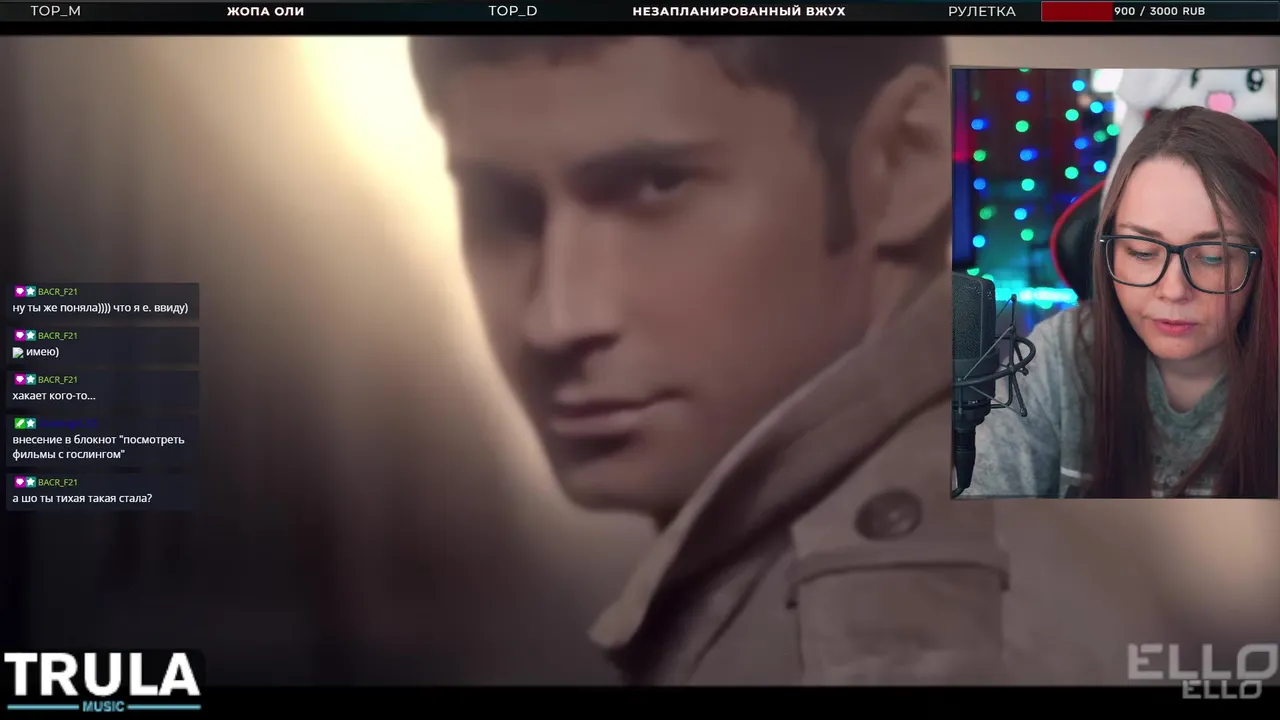Screen dimensions: 1280x720
Task: Click the streamer webcam overlay
Action: click(x=1114, y=283)
